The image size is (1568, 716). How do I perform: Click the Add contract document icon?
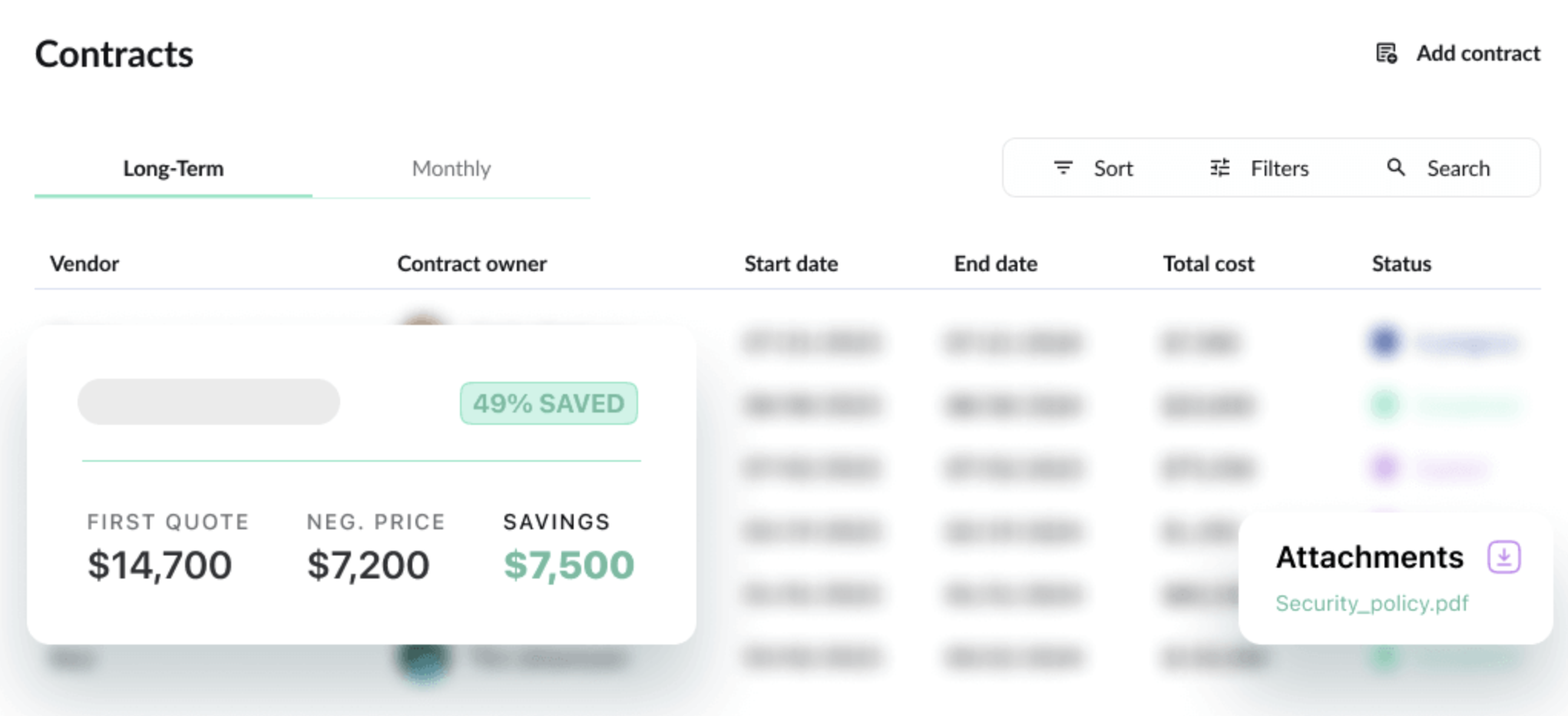[1386, 54]
